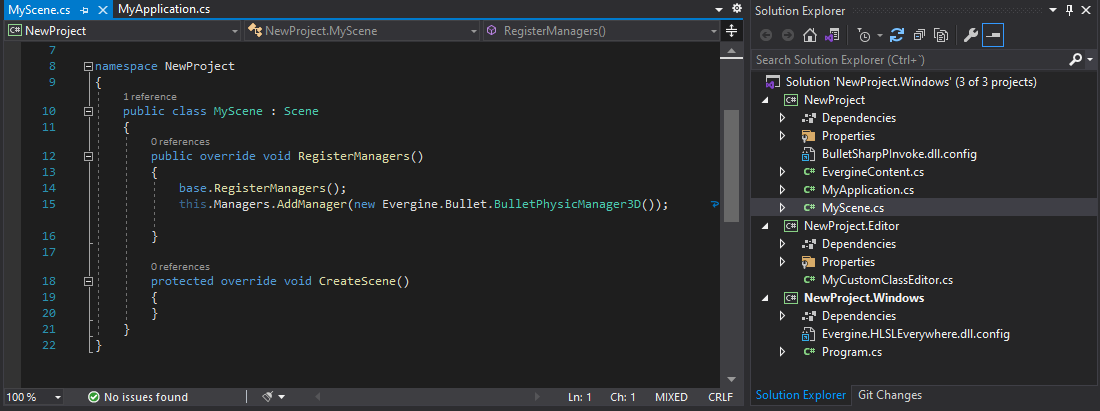Screen dimensions: 1100x411
Task: Collapse All items in Solution Explorer
Action: (x=919, y=35)
